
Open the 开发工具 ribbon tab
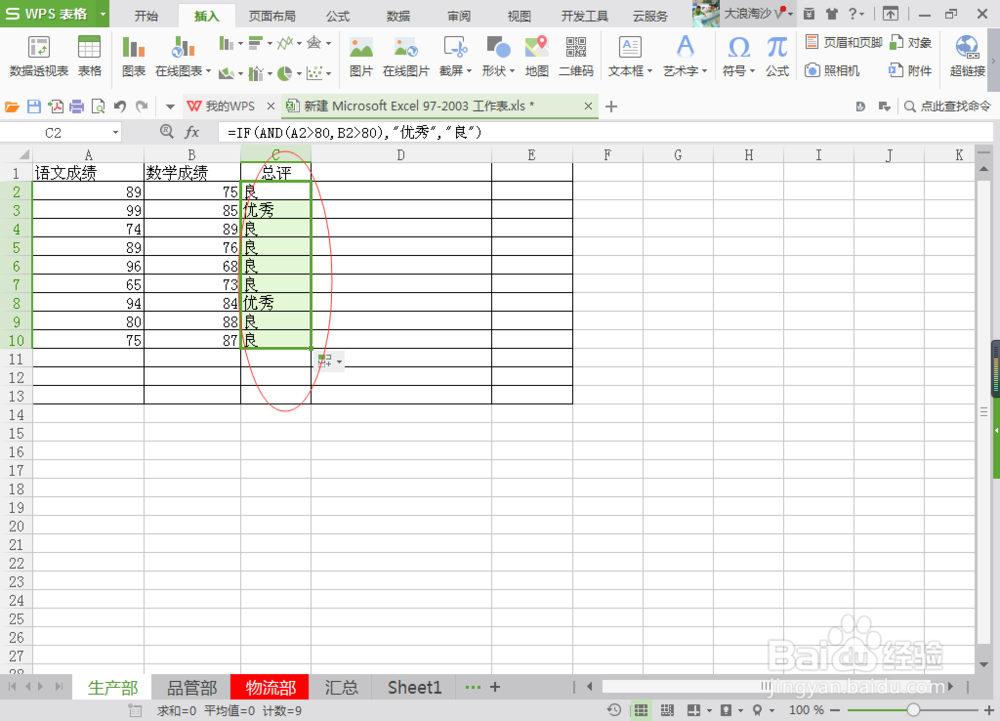tap(584, 16)
